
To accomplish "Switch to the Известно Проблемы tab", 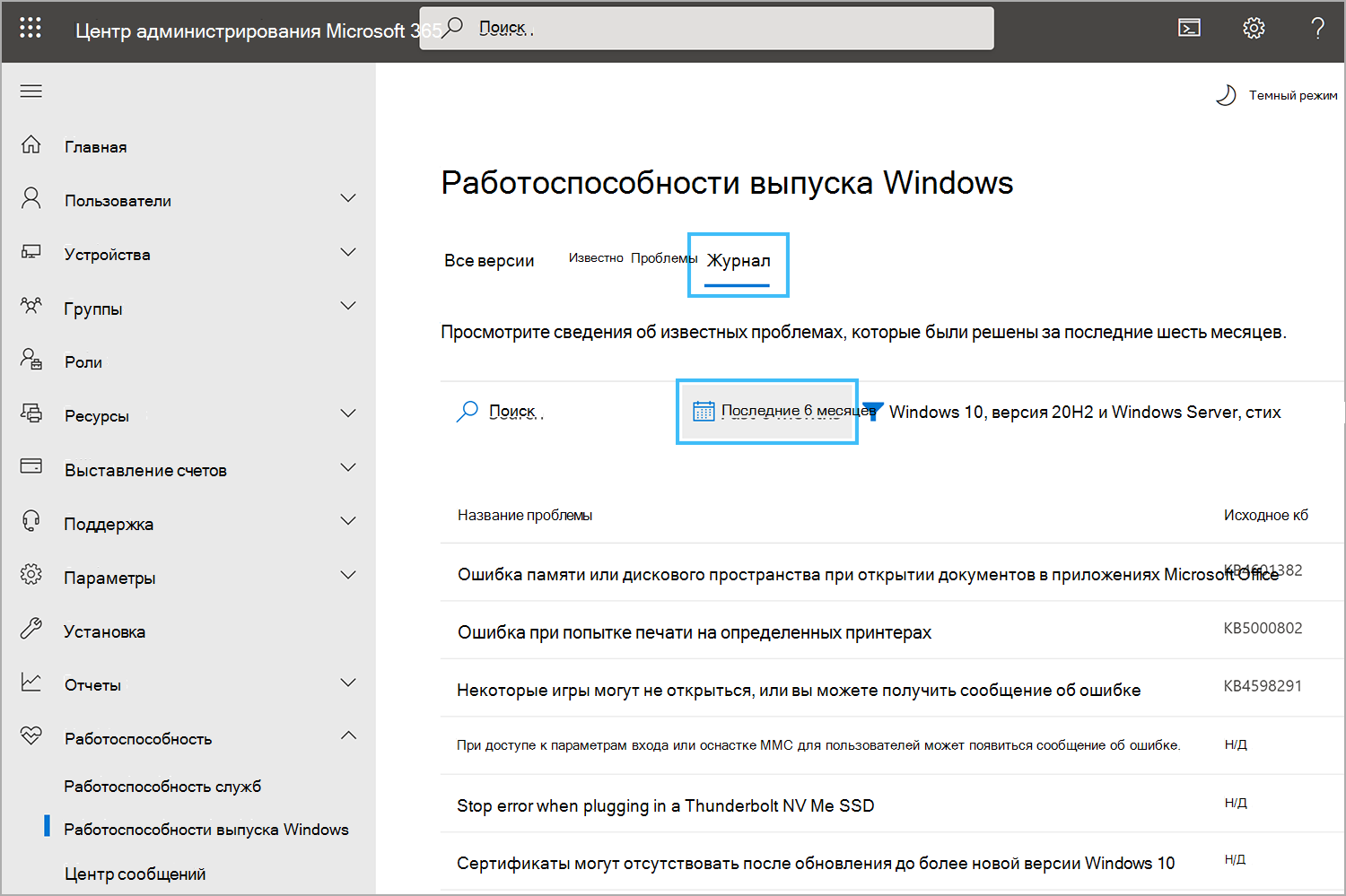I will (633, 258).
